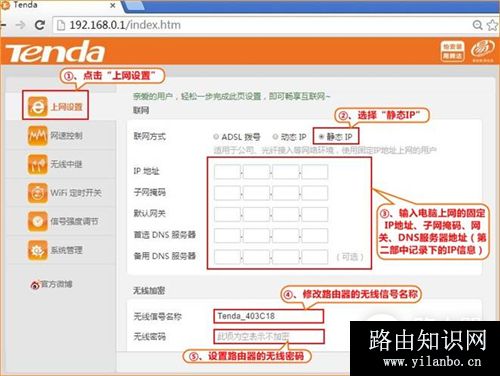Image resolution: width=500 pixels, height=376 pixels.
Task: Click third octet box of 备用 DNS 服务器
Action: click(286, 257)
